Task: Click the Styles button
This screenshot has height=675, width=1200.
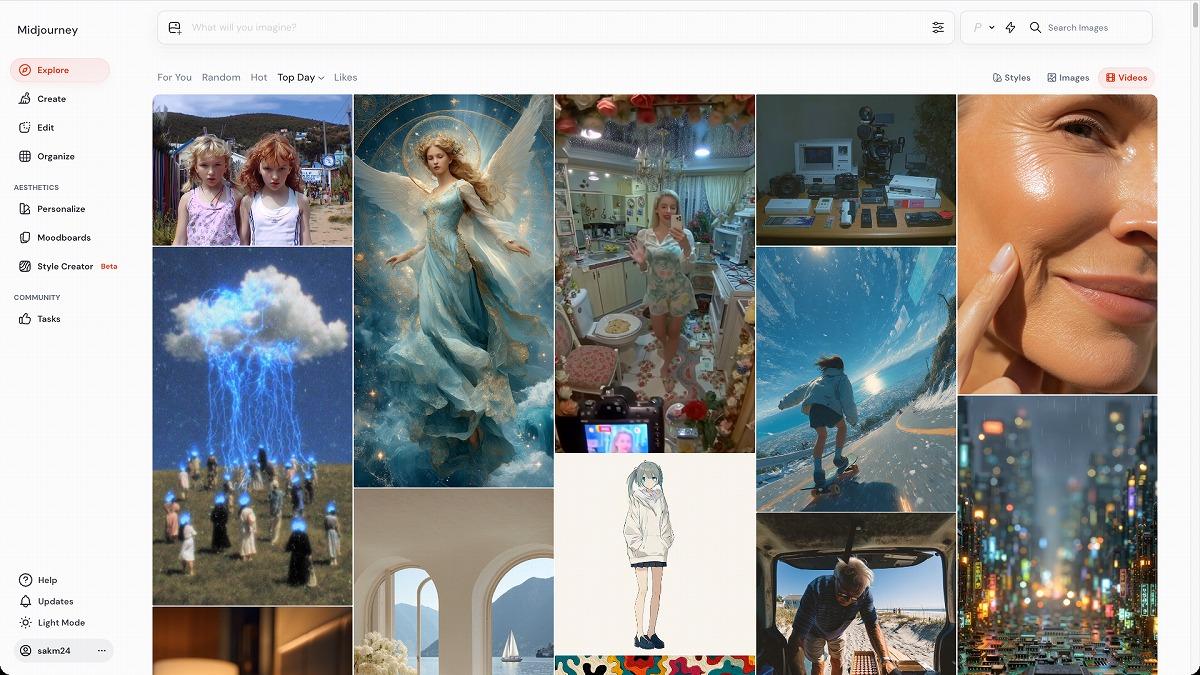Action: 1011,78
